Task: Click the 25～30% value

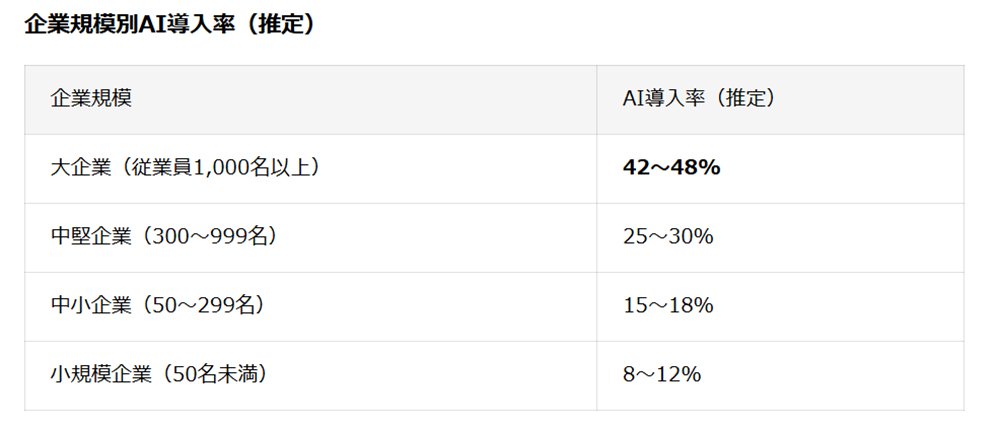Action: pos(668,237)
